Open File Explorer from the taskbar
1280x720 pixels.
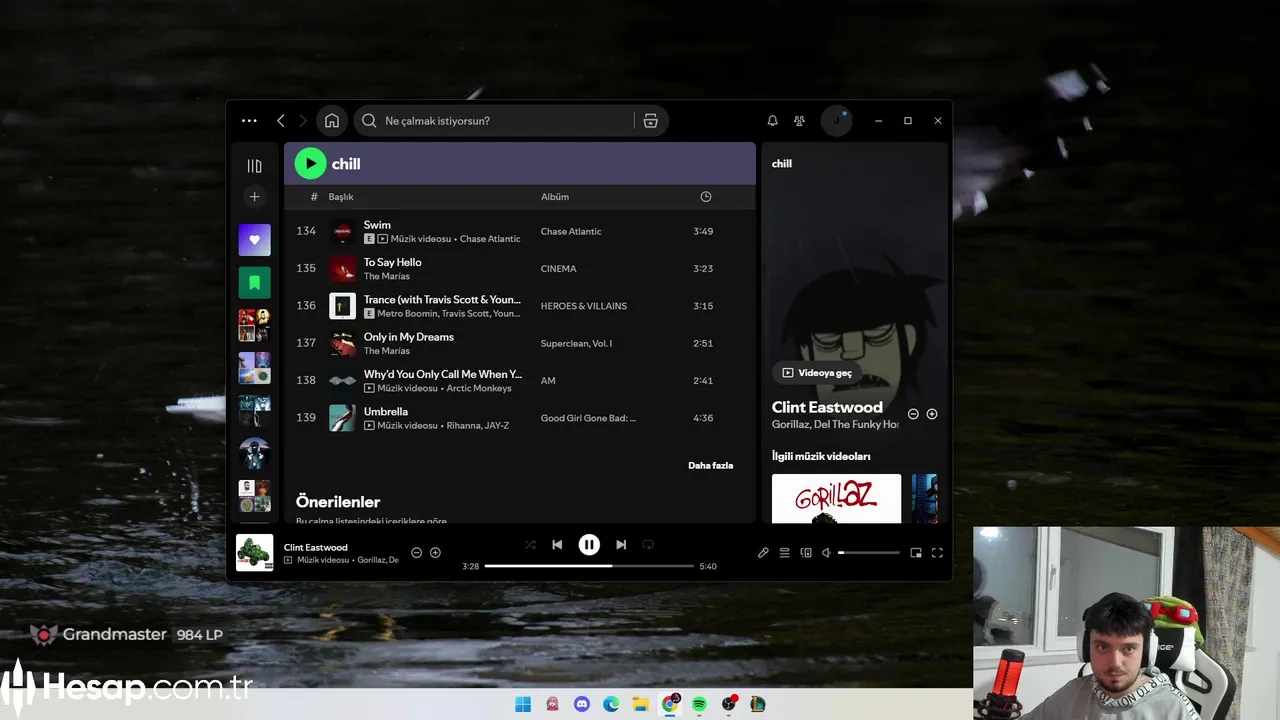pos(640,704)
